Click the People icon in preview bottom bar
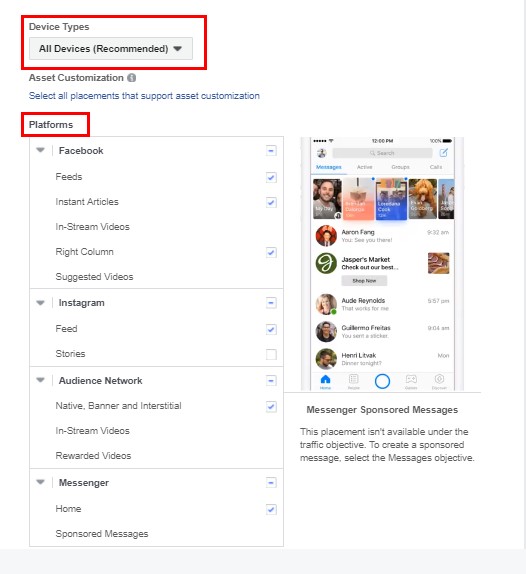Screen dimensions: 526x574 [x=353, y=381]
